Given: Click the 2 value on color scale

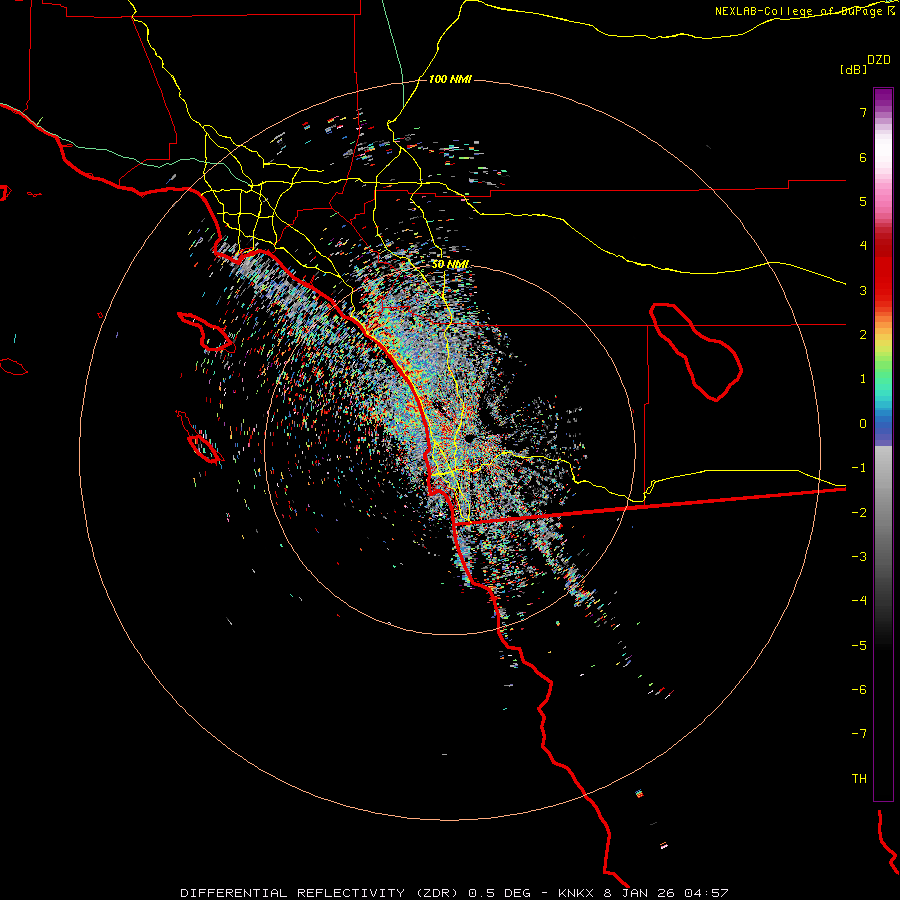Looking at the screenshot, I should tap(863, 335).
